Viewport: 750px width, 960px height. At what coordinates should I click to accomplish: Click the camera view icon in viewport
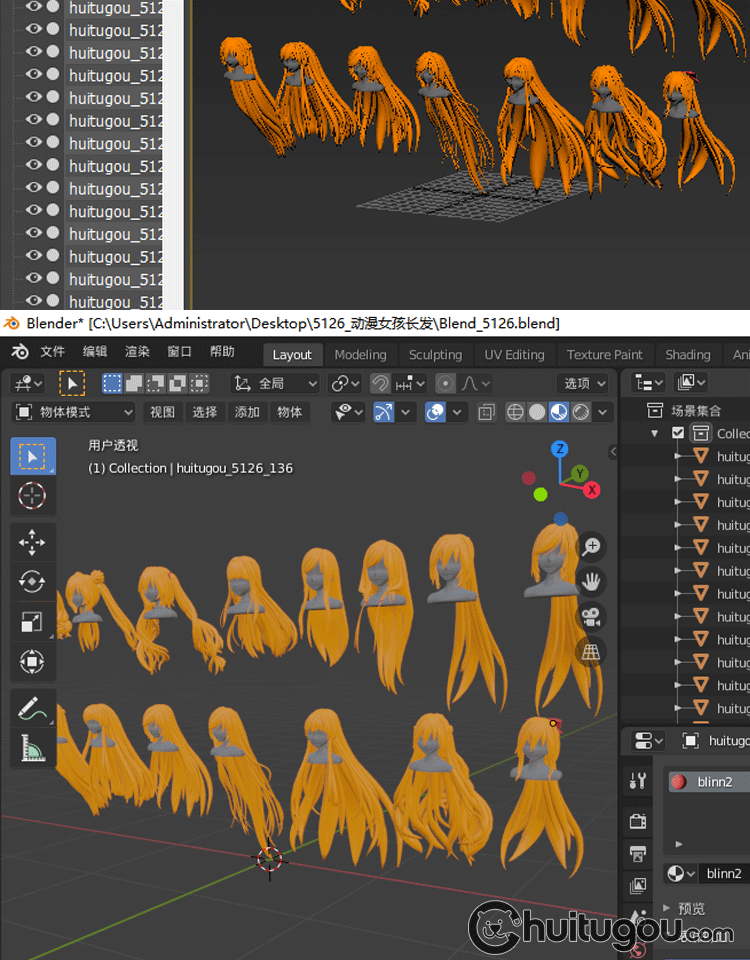tap(592, 616)
